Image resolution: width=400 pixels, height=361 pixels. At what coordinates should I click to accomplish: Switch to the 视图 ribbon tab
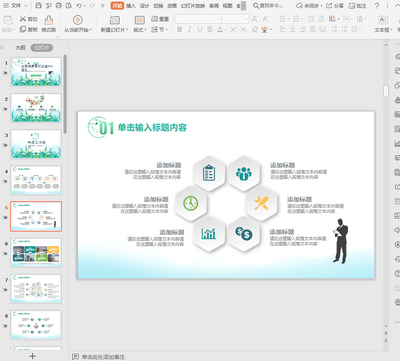click(x=227, y=6)
